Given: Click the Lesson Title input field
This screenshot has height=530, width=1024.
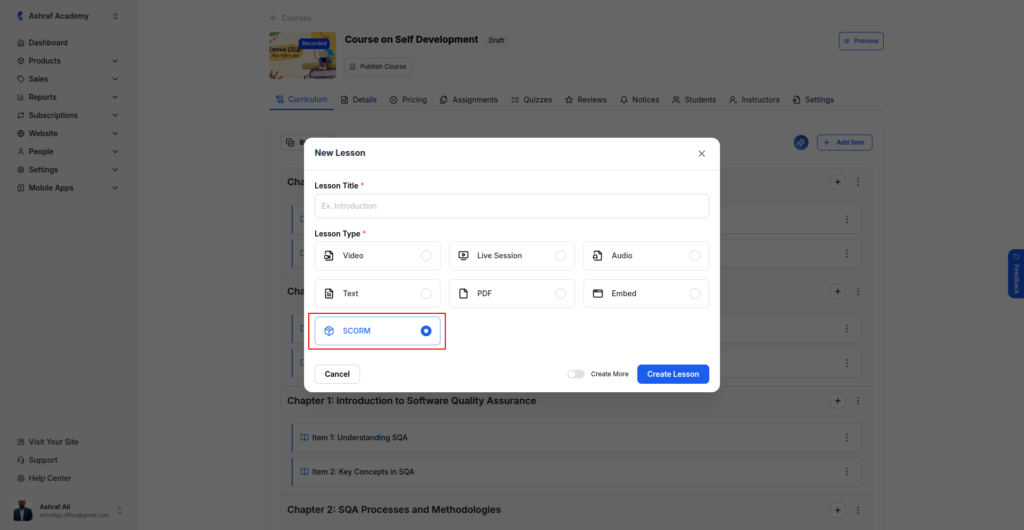Looking at the screenshot, I should [511, 206].
